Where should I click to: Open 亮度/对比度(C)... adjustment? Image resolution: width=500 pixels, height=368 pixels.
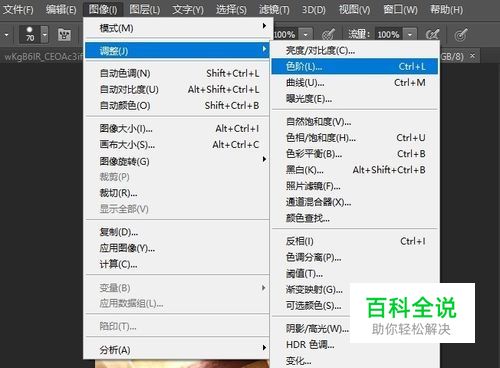coord(355,50)
